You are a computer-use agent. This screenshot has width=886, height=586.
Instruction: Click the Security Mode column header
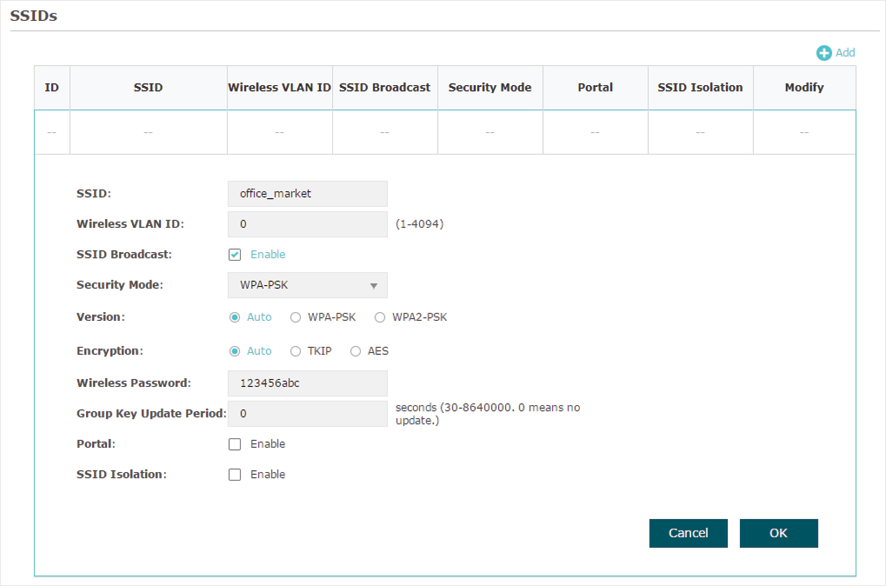coord(490,88)
